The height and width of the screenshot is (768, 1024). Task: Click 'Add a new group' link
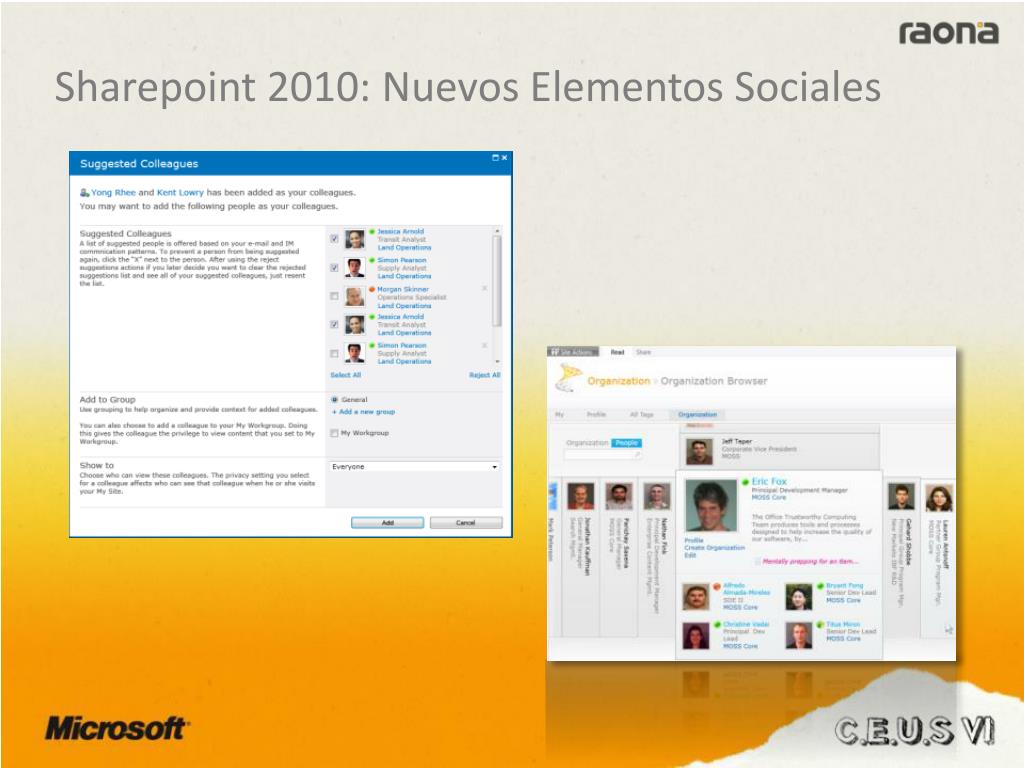click(364, 412)
